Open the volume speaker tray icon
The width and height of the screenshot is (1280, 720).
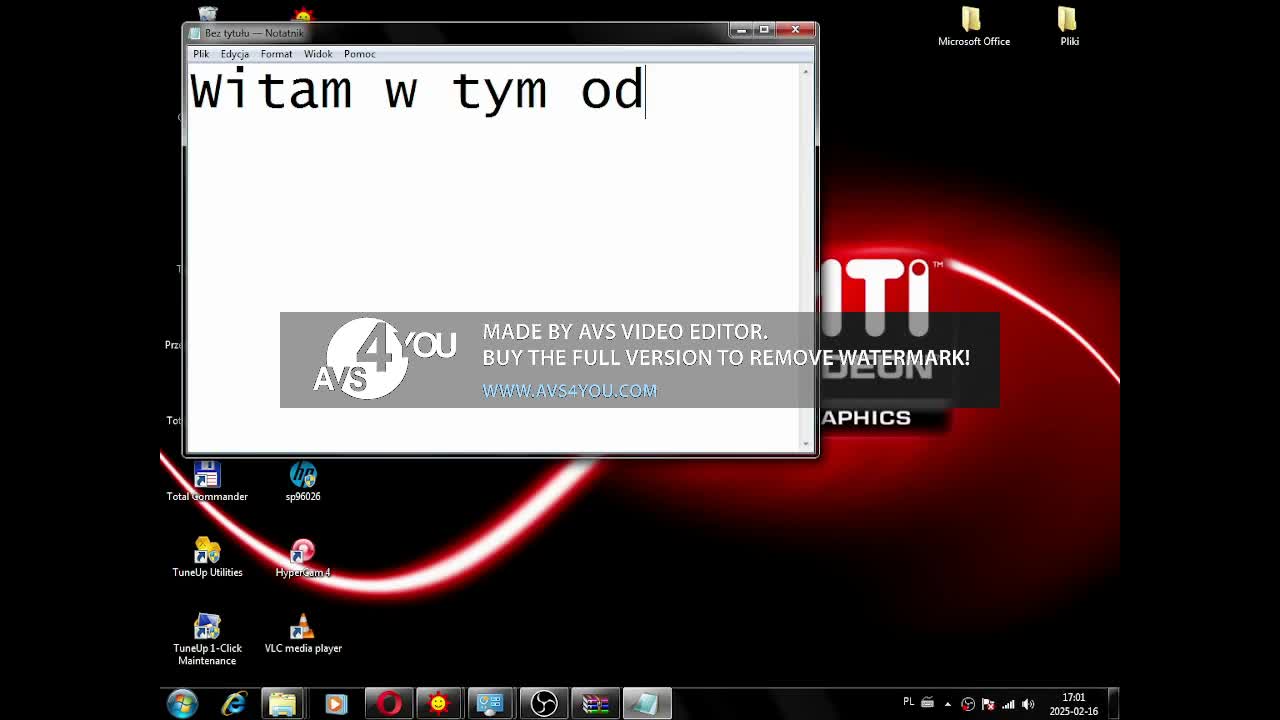point(1028,704)
